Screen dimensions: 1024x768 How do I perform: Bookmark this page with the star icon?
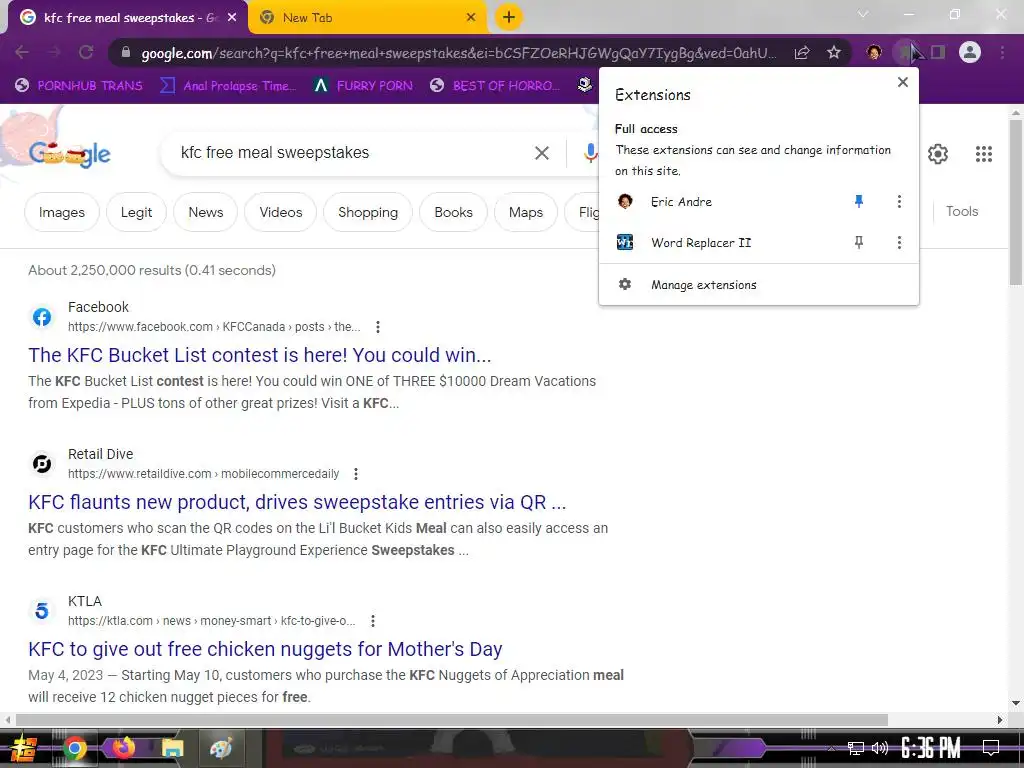tap(833, 52)
